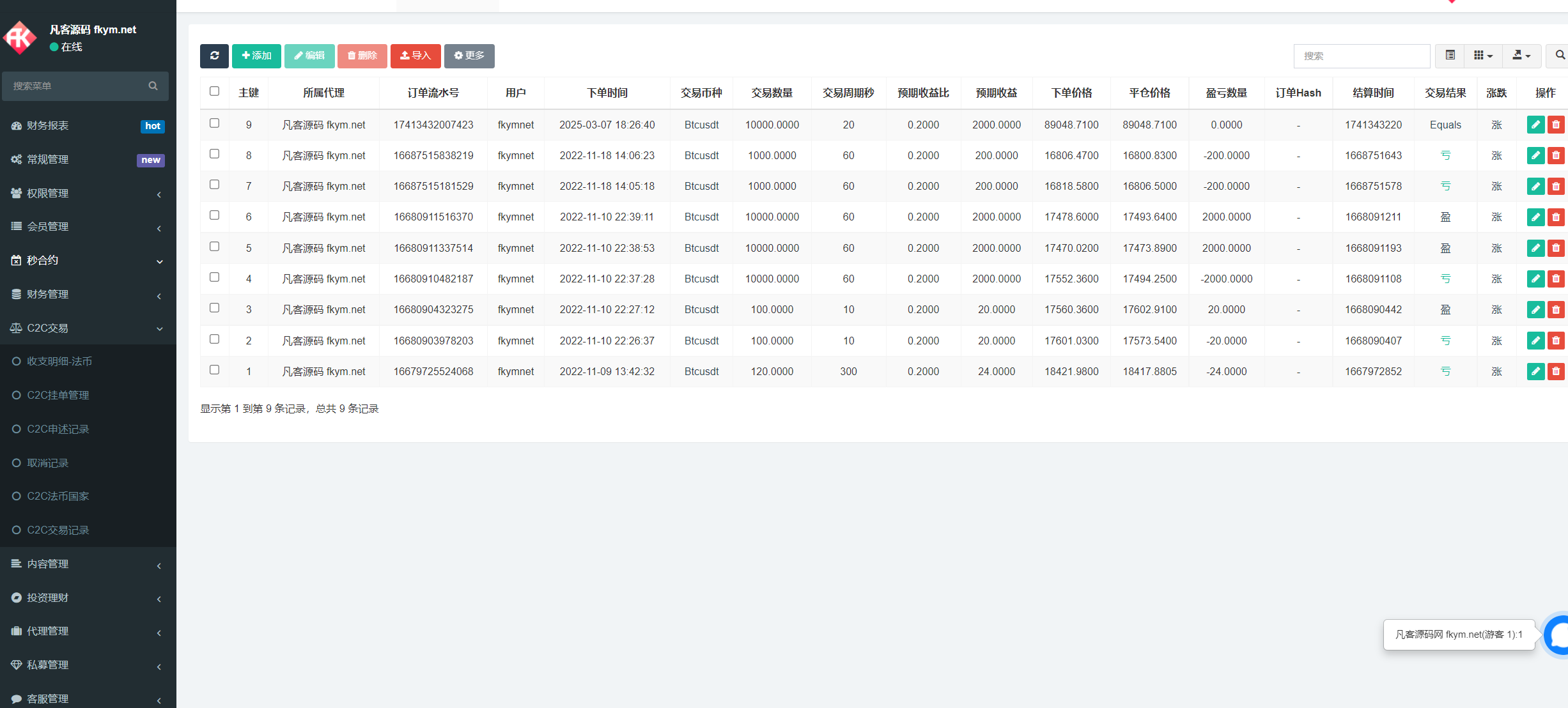Click the green edit icon for order 1
The width and height of the screenshot is (1568, 708).
(1535, 371)
